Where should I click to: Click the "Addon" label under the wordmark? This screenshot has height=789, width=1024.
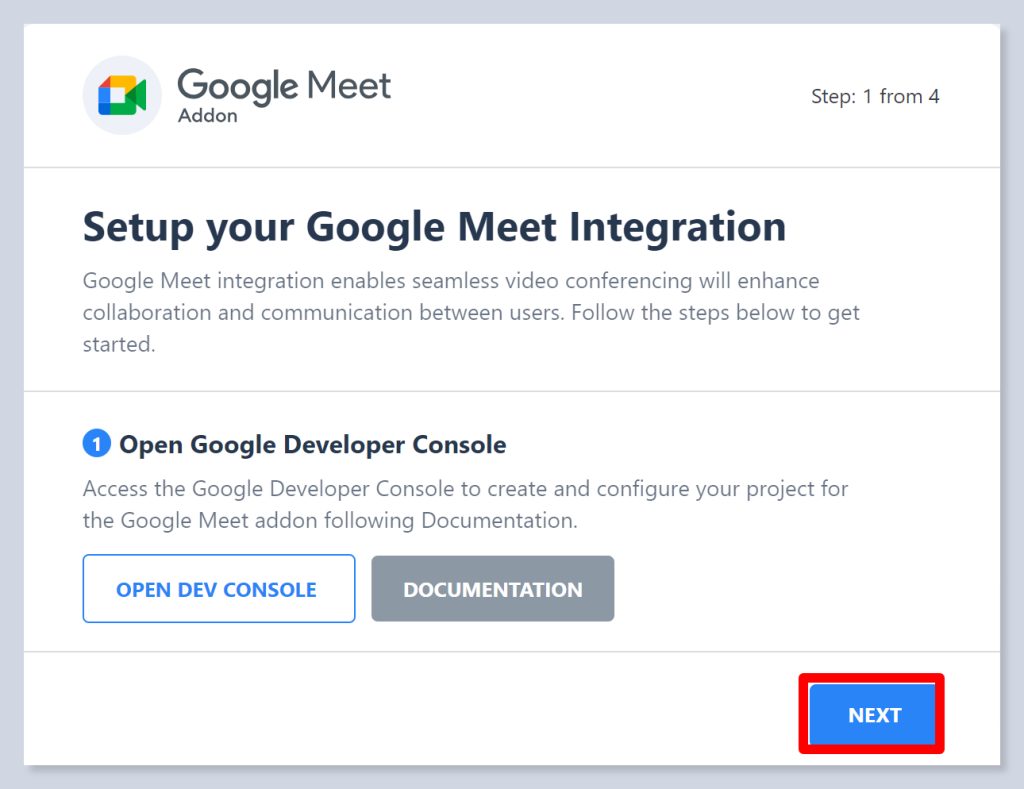207,116
